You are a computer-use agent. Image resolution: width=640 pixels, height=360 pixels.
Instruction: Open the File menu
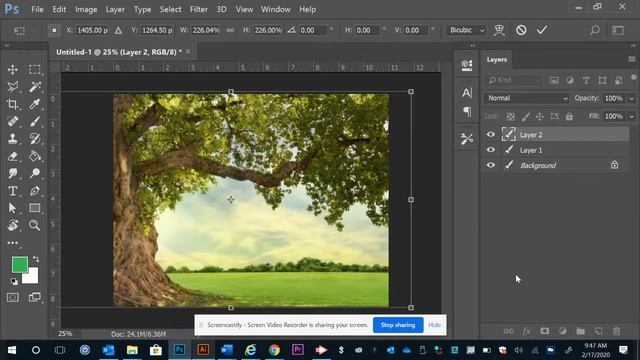(x=37, y=9)
